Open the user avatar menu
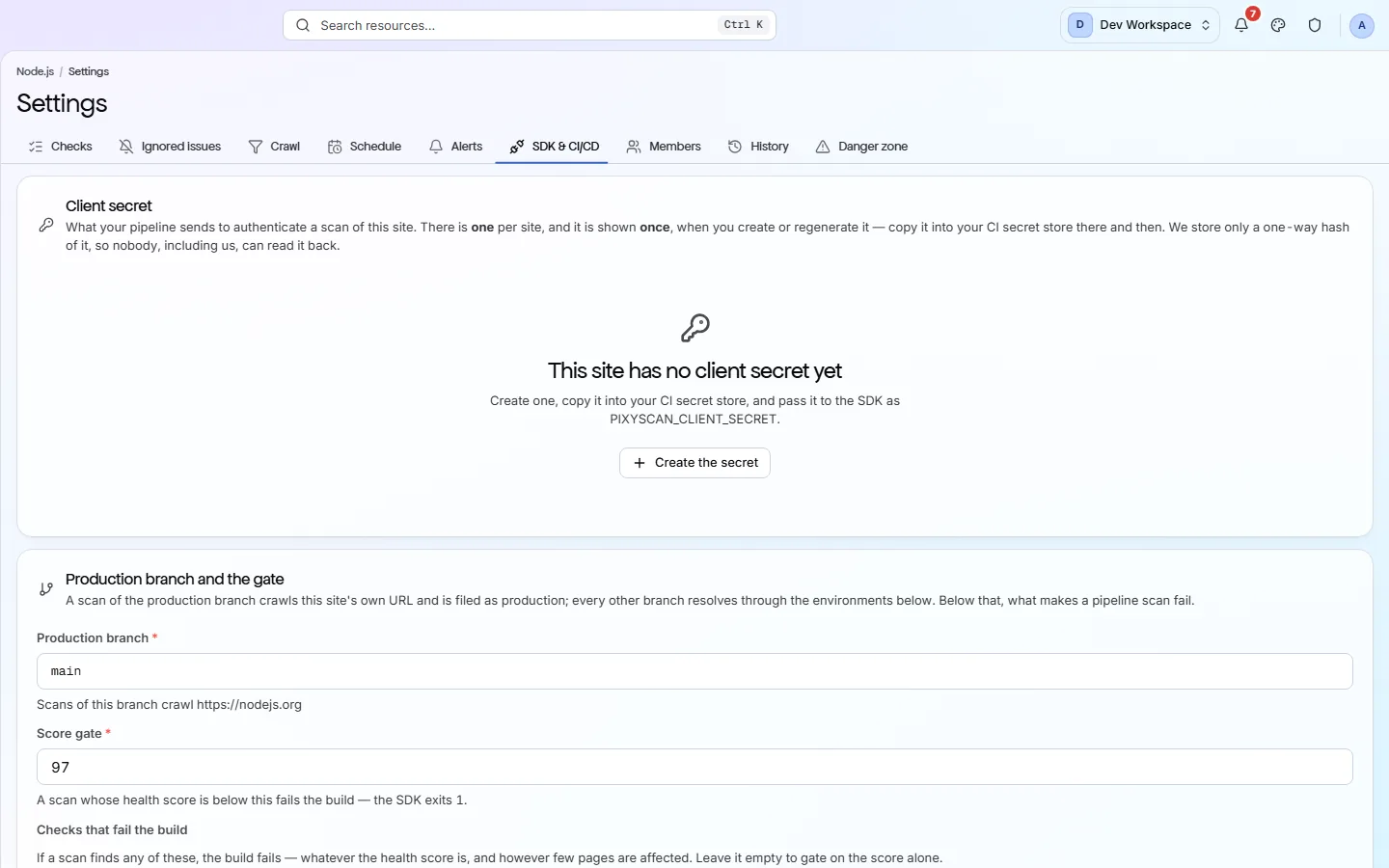The image size is (1389, 868). point(1361,25)
